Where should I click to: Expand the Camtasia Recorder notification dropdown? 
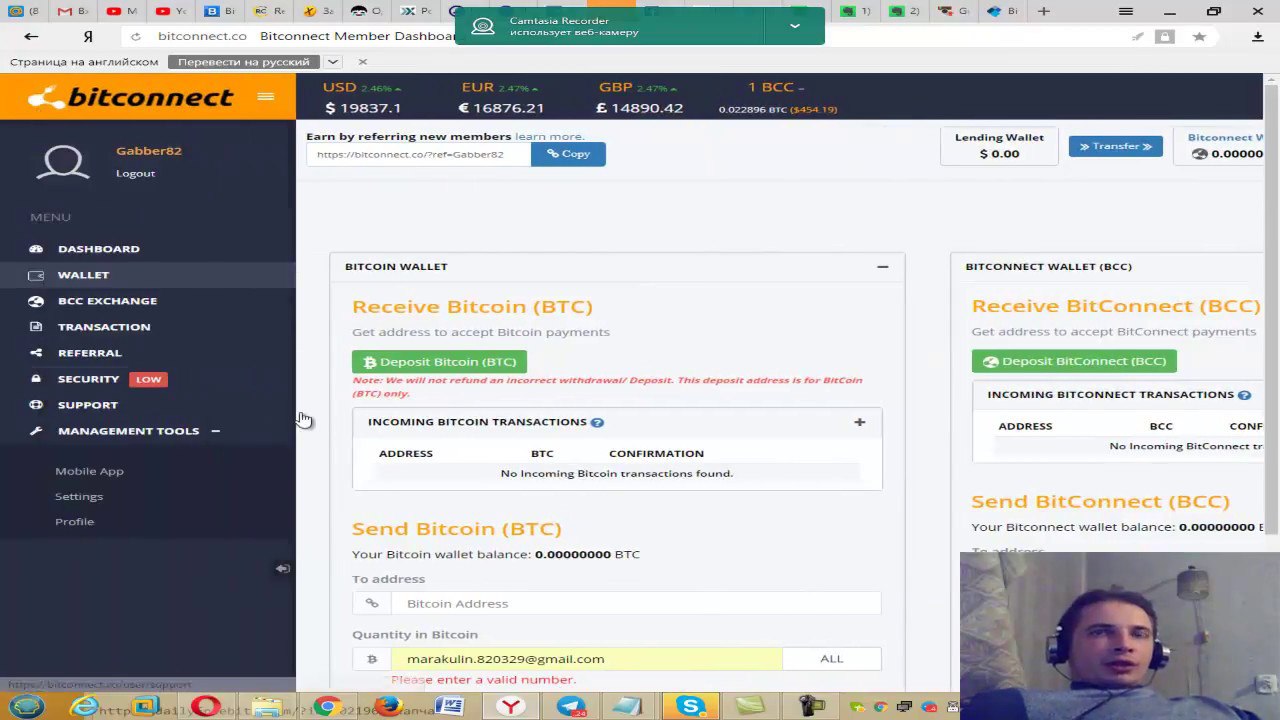(795, 26)
